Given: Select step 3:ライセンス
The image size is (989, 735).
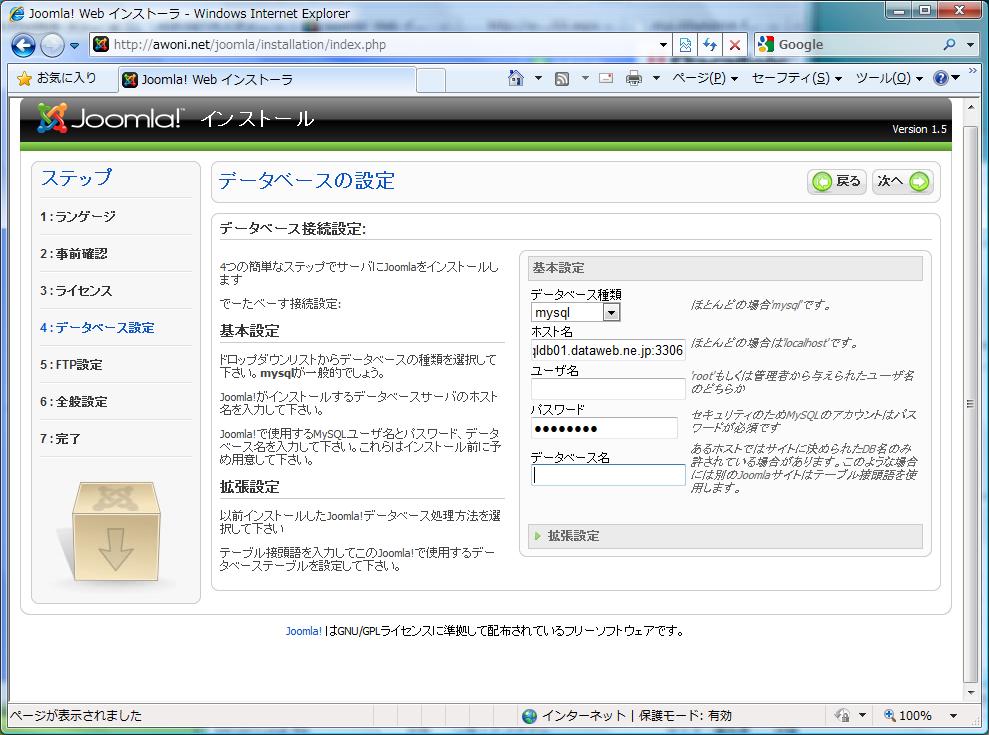Looking at the screenshot, I should tap(76, 291).
